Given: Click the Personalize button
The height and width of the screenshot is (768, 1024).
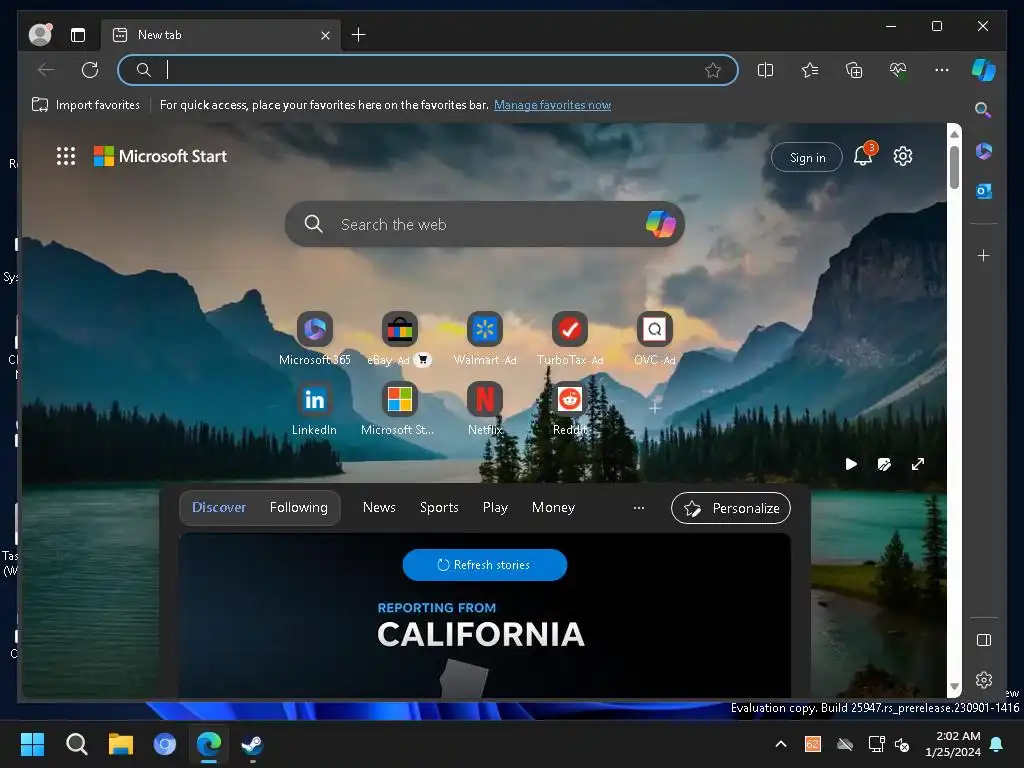Looking at the screenshot, I should pyautogui.click(x=731, y=508).
